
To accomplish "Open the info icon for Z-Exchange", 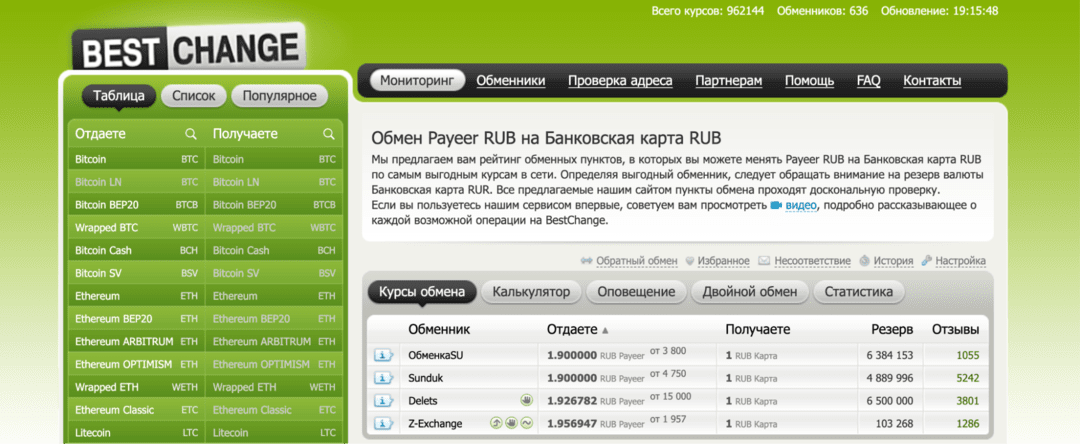I will tap(383, 423).
